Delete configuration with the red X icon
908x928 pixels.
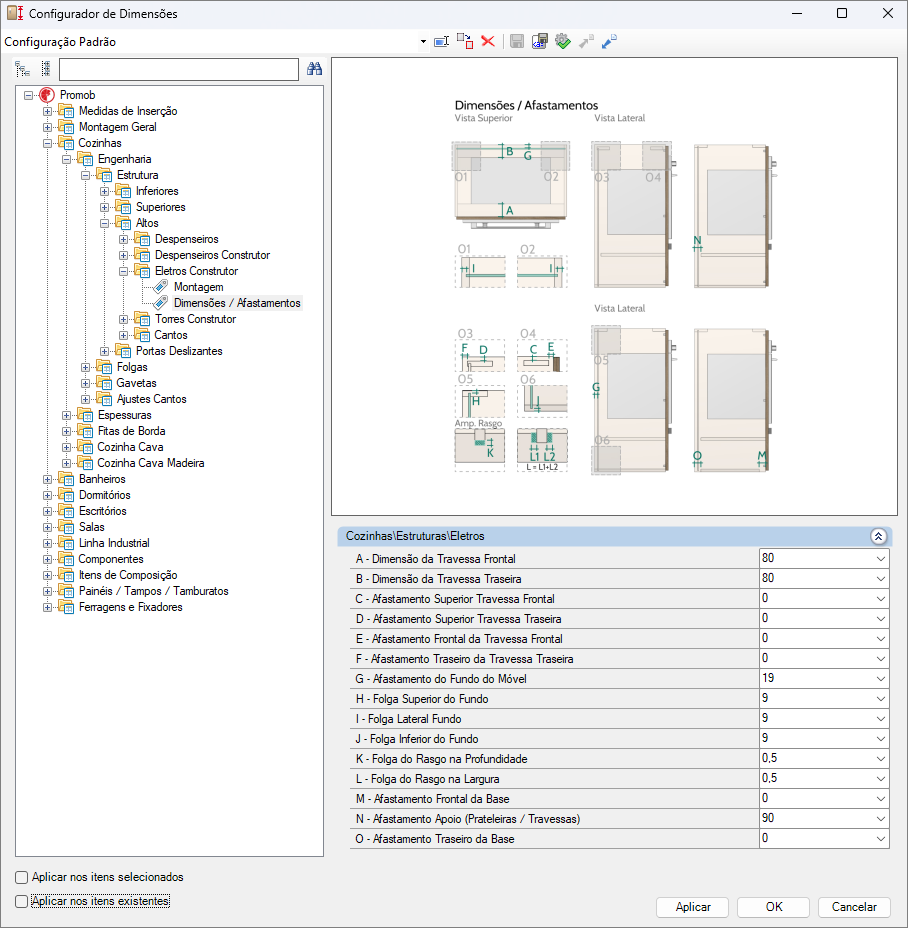tap(488, 41)
